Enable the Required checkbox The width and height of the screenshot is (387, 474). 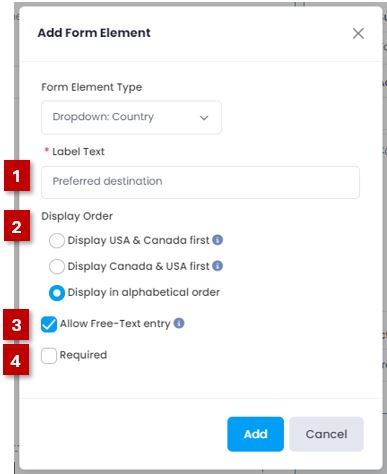pyautogui.click(x=49, y=356)
